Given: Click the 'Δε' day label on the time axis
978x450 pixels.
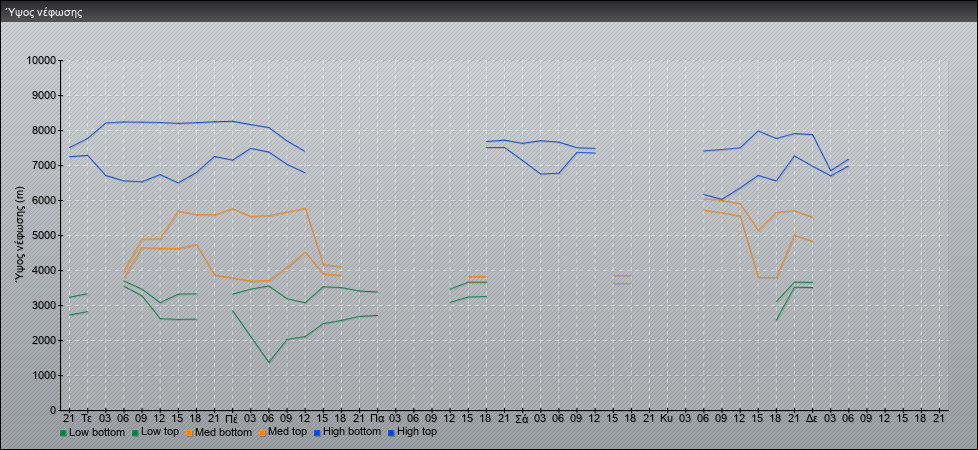Looking at the screenshot, I should [812, 418].
